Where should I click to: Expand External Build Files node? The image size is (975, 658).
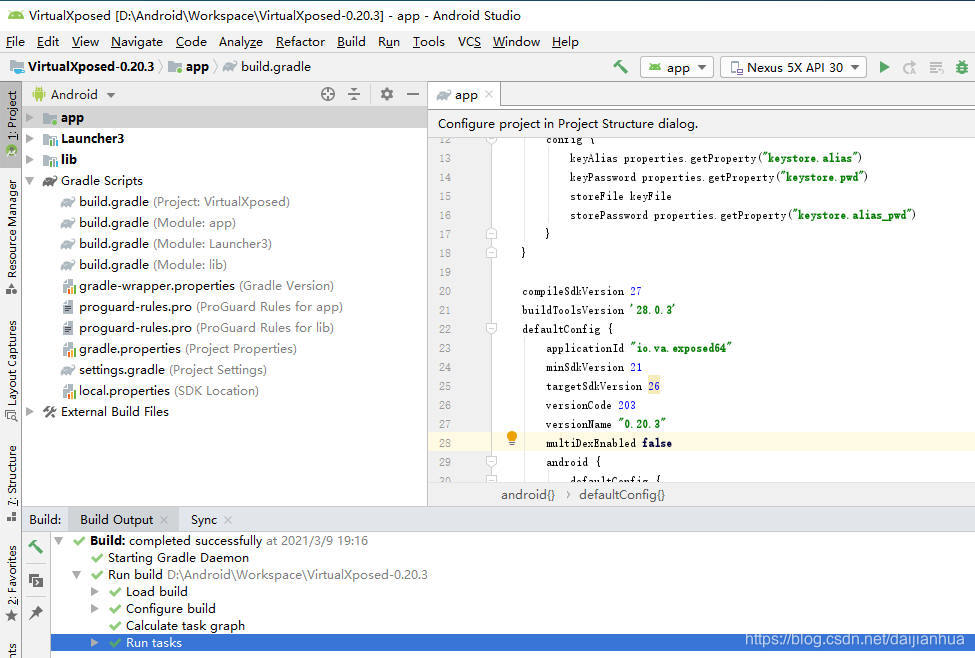click(30, 411)
